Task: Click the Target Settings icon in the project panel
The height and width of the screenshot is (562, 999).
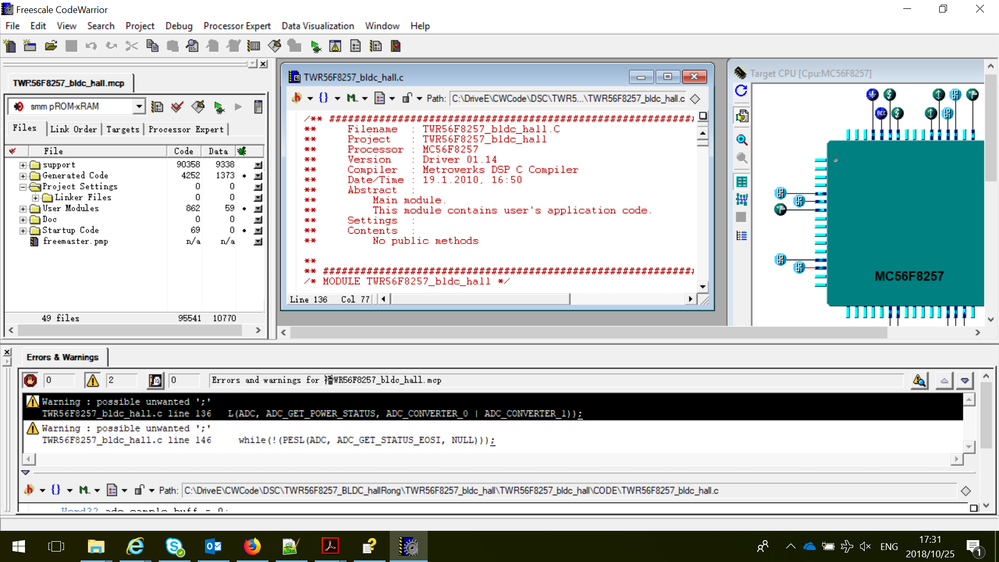Action: (157, 107)
